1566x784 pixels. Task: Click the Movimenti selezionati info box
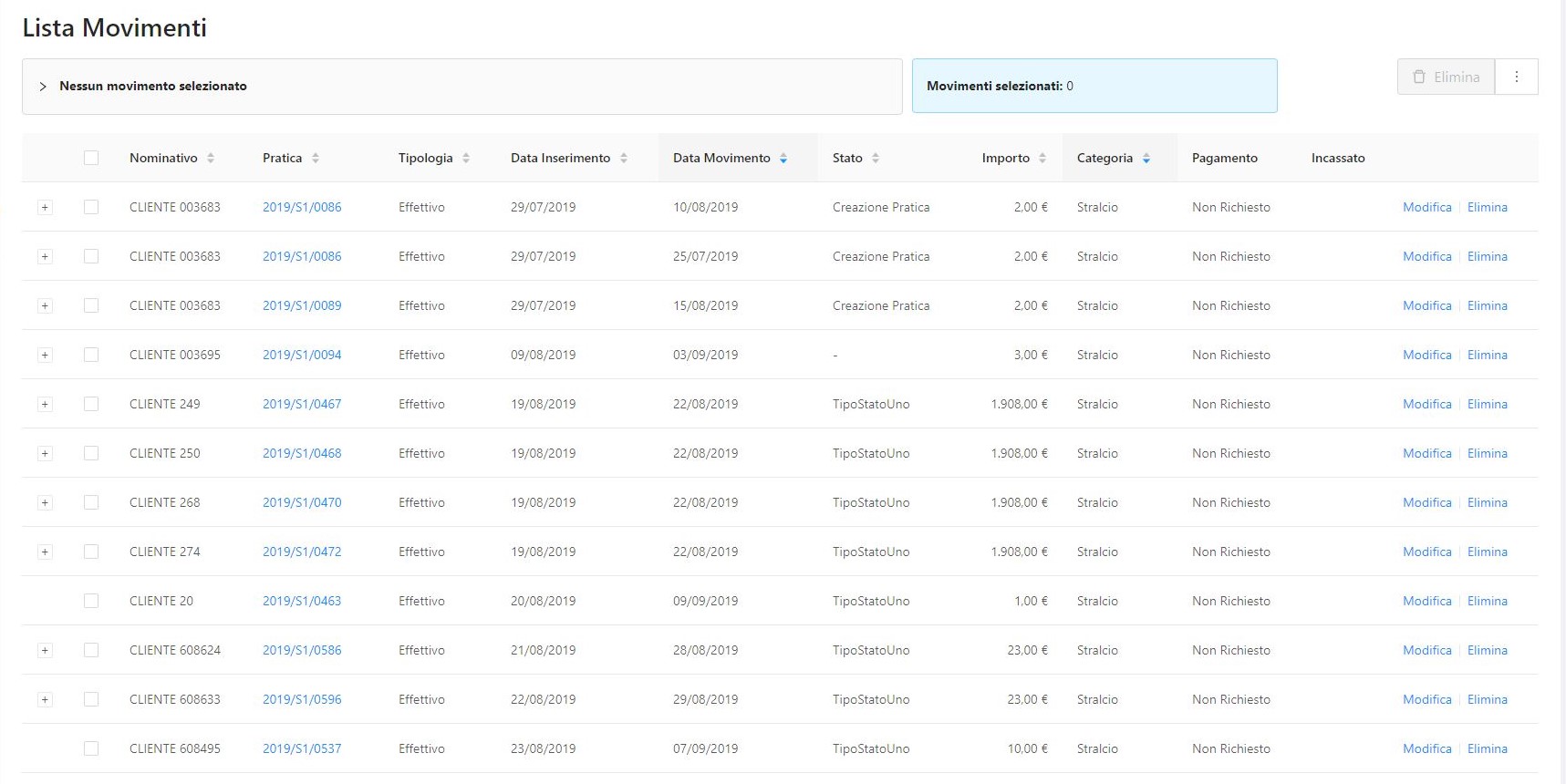point(1094,86)
